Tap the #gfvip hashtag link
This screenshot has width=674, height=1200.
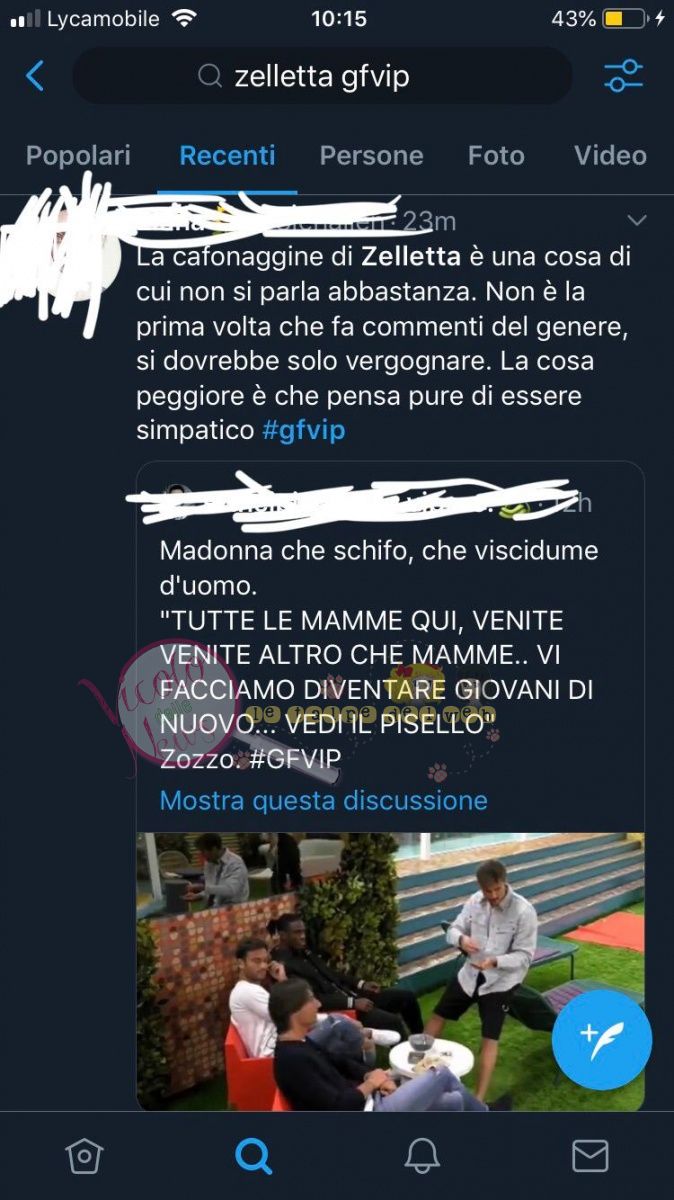pyautogui.click(x=303, y=431)
